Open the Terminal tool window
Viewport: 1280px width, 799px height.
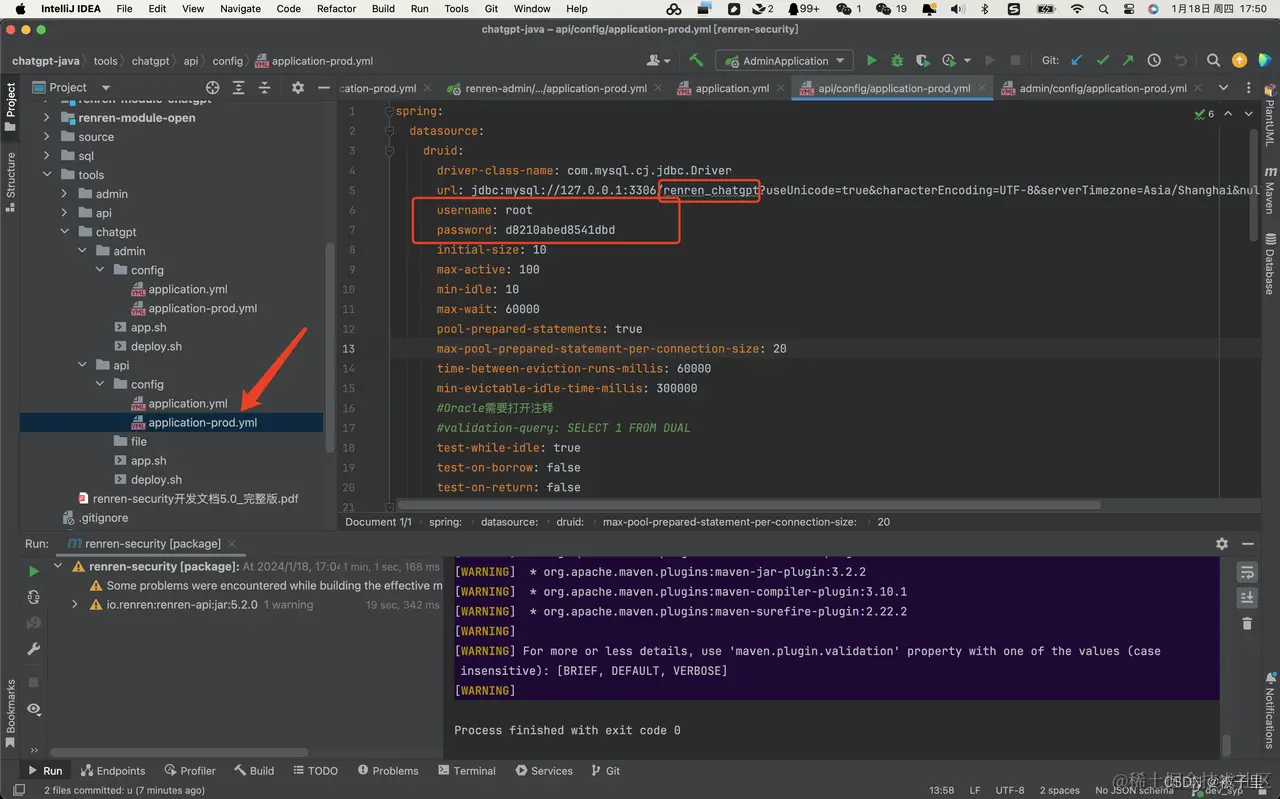point(467,771)
